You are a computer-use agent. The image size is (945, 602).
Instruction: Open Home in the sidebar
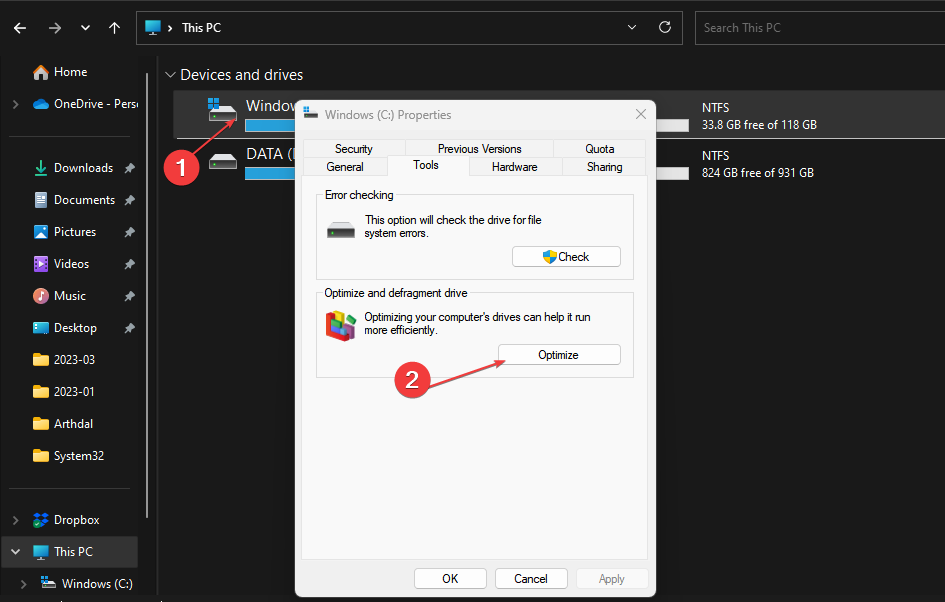coord(71,72)
